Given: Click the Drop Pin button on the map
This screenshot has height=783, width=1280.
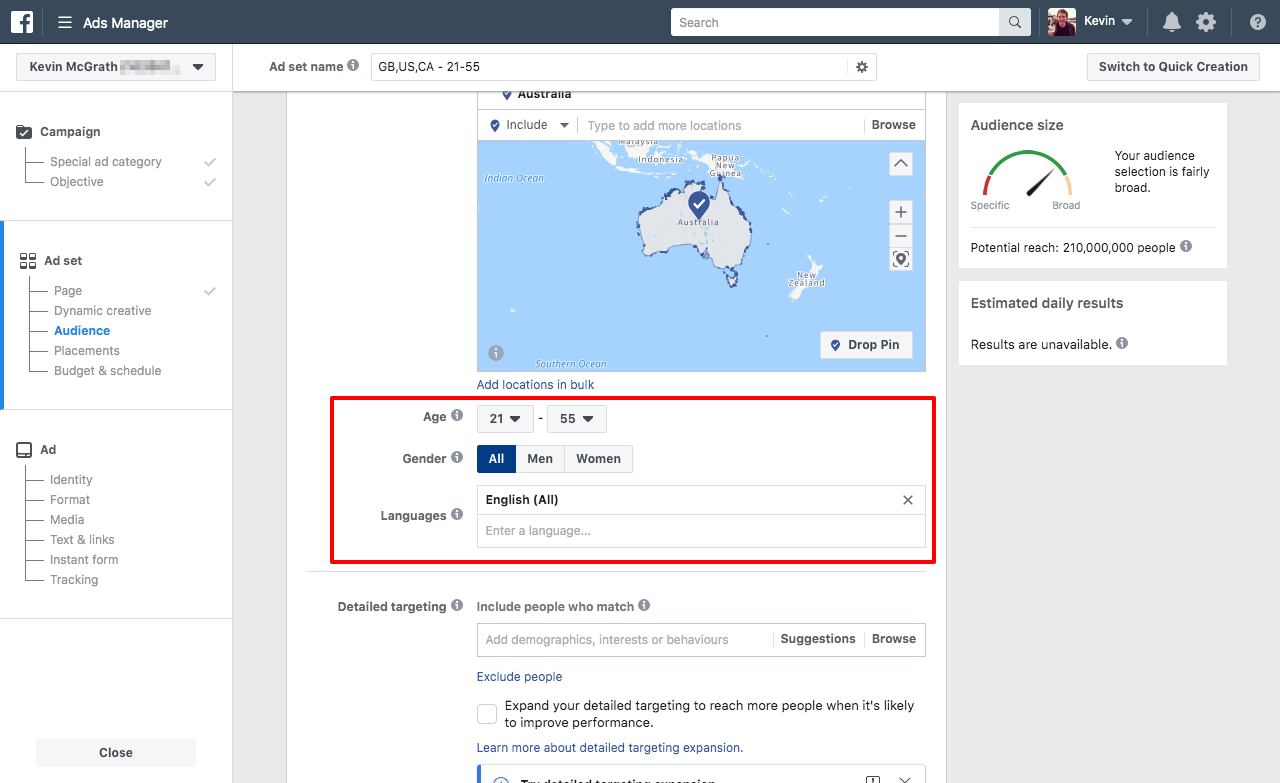Looking at the screenshot, I should click(x=866, y=344).
